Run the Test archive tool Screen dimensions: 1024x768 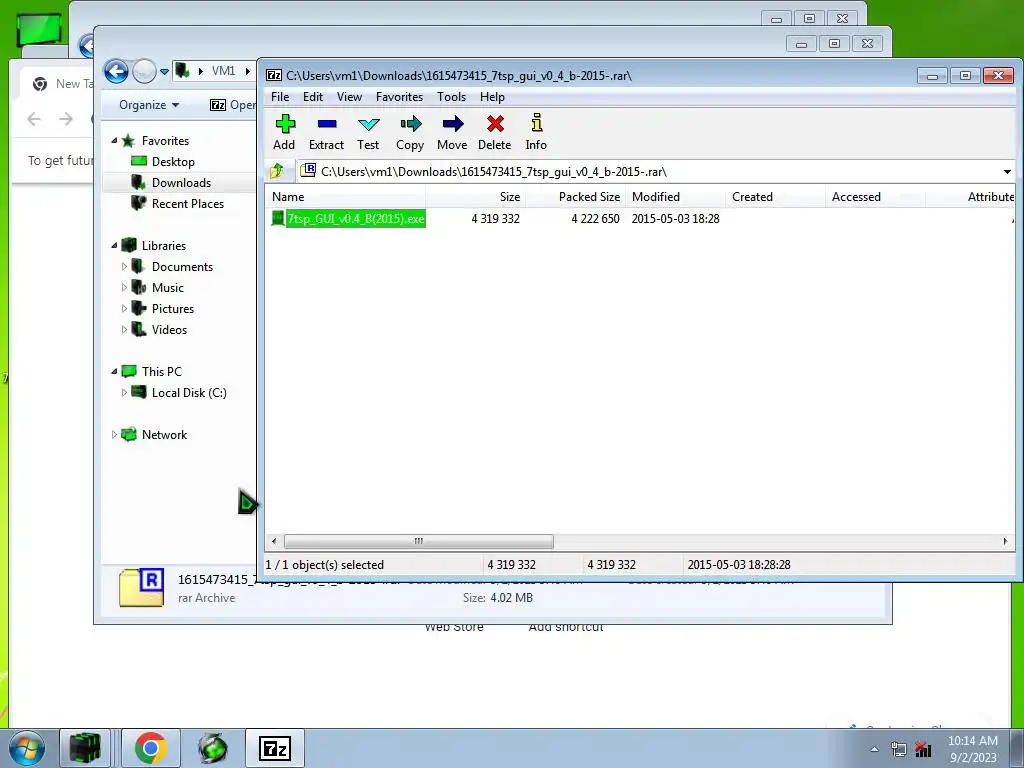point(368,133)
